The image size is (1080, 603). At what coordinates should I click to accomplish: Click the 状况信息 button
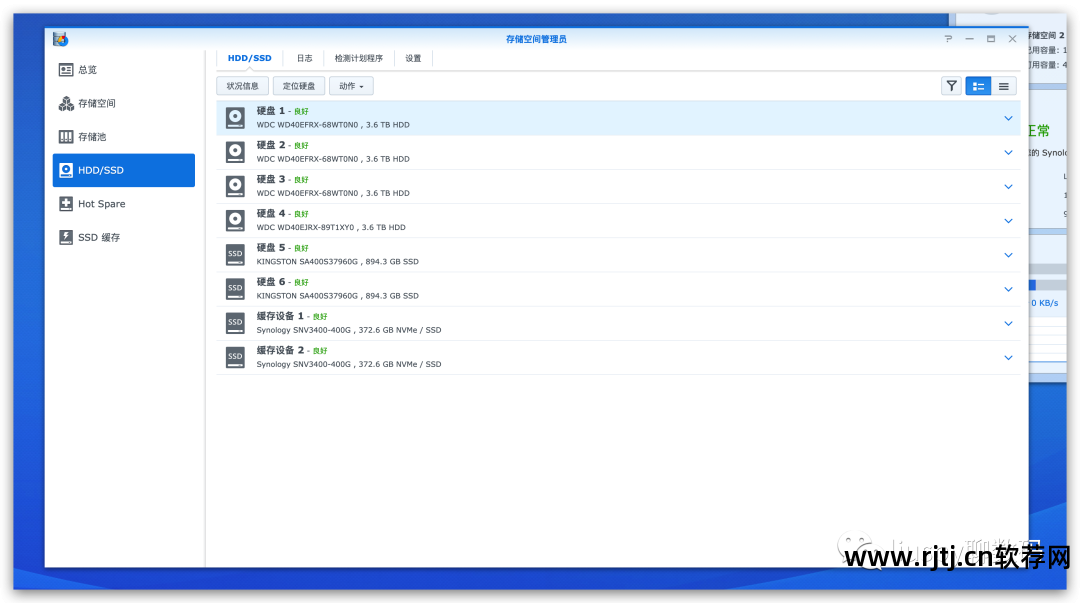coord(242,86)
